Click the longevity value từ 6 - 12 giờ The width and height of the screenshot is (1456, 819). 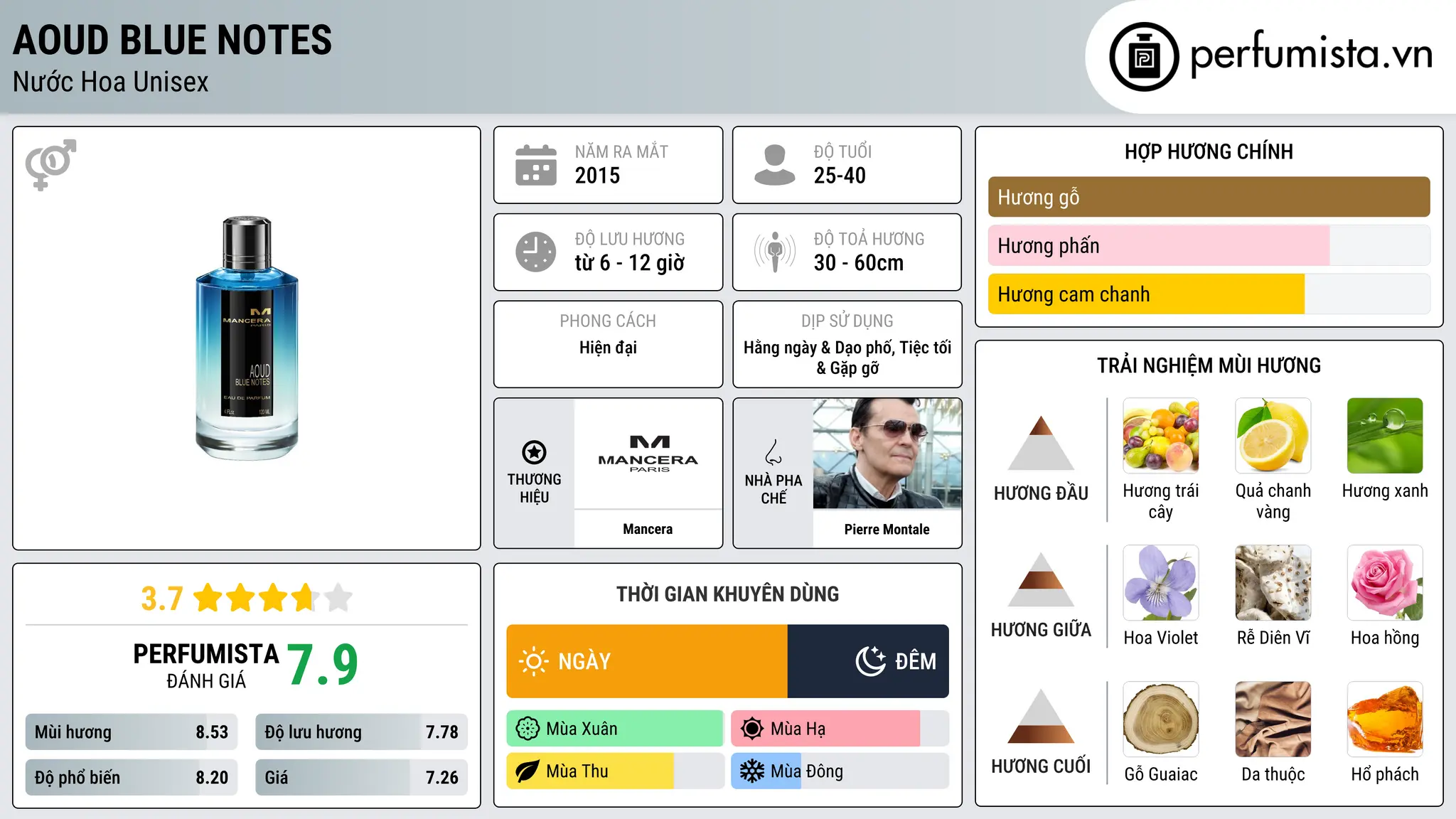[x=629, y=263]
